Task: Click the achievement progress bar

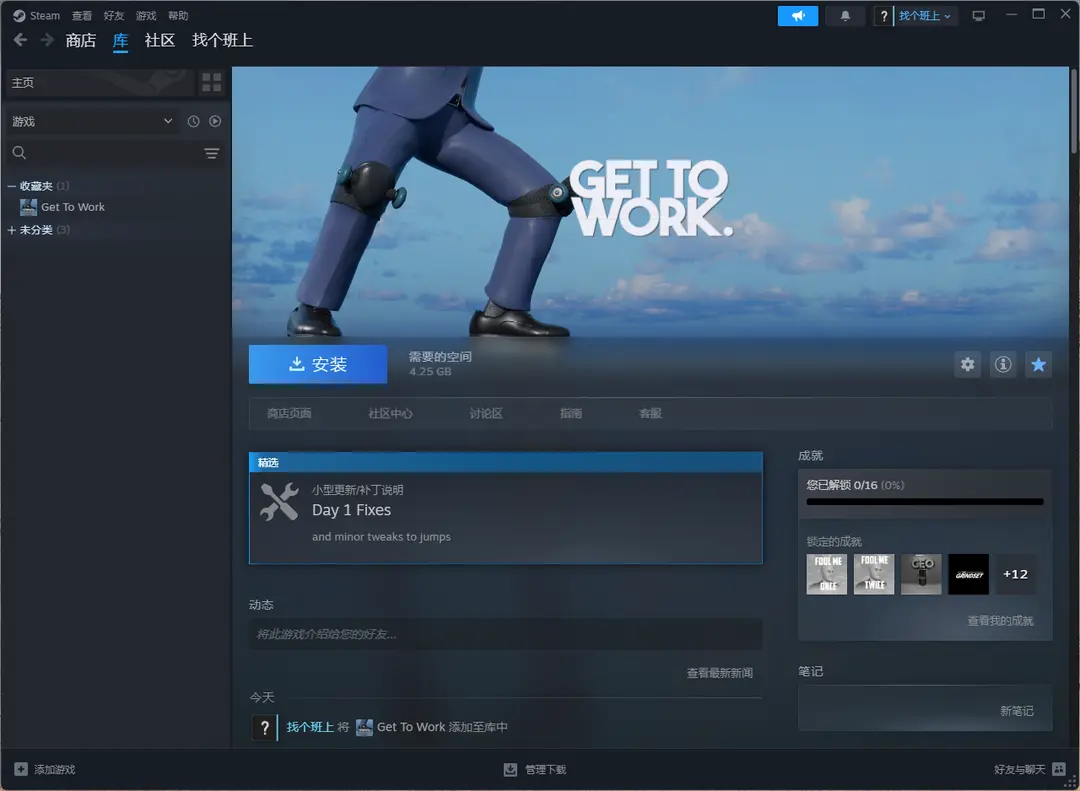Action: pos(924,502)
